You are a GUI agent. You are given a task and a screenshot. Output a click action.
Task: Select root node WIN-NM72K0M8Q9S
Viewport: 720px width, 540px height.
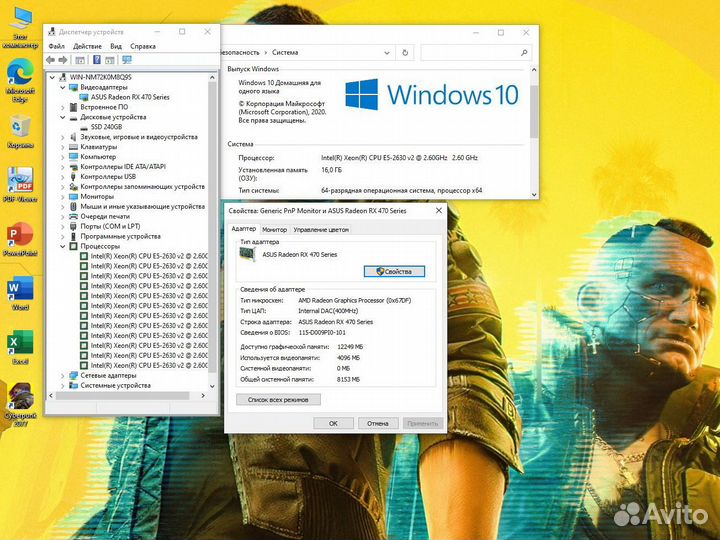(101, 77)
